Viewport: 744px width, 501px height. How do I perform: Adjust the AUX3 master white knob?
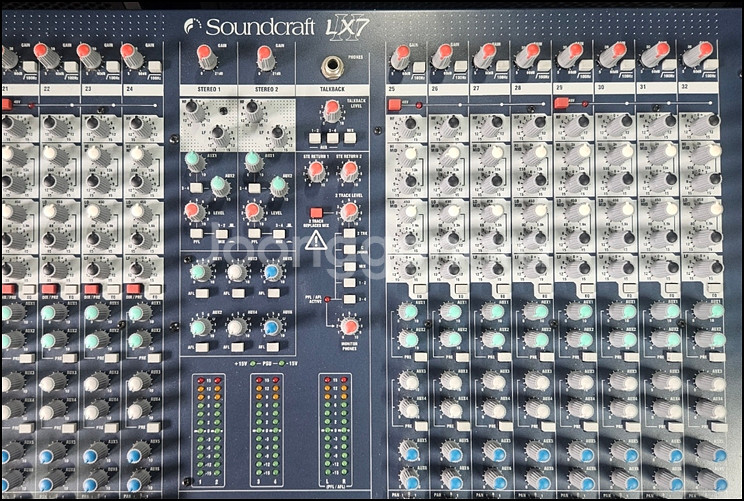click(236, 273)
